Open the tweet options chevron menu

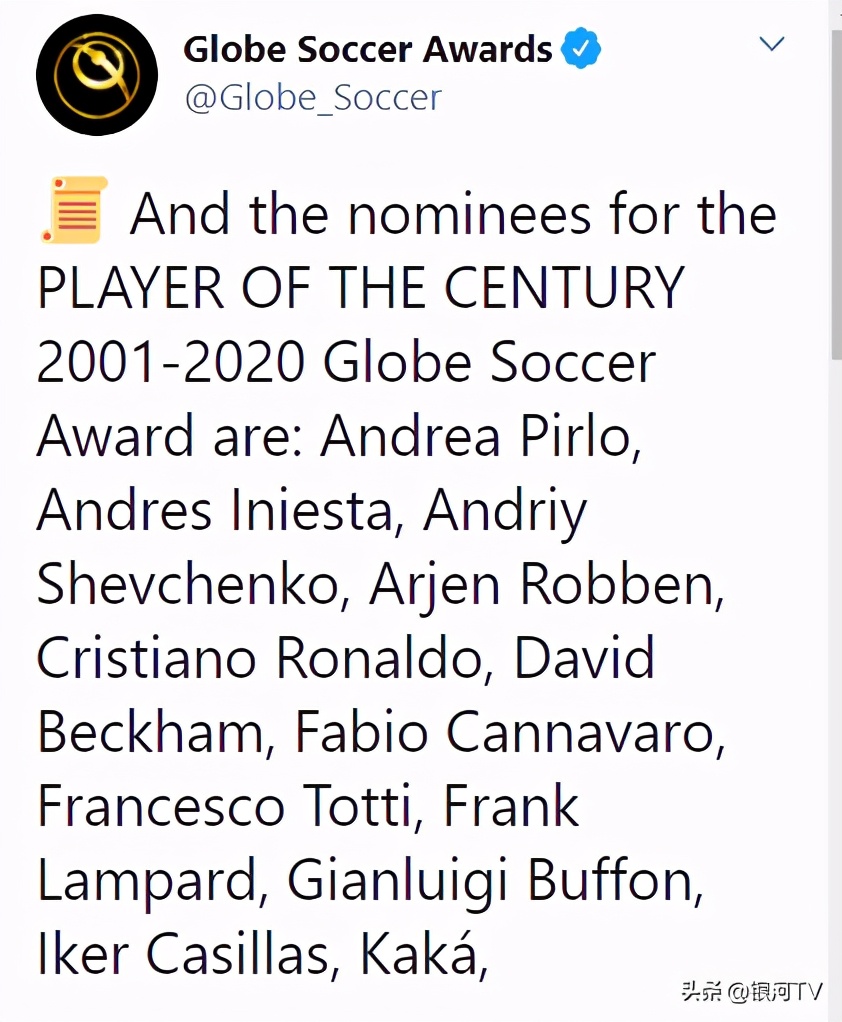(x=772, y=44)
